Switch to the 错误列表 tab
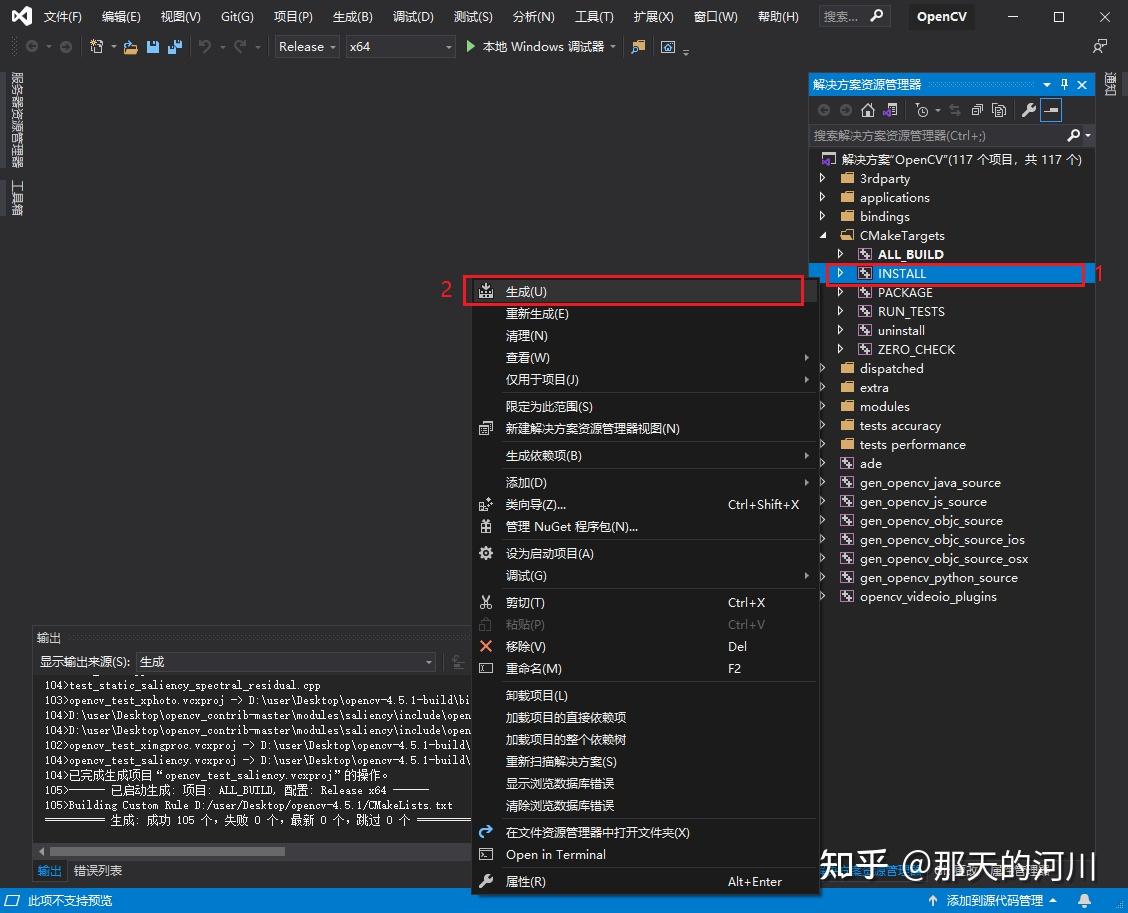This screenshot has width=1128, height=913. pos(98,871)
